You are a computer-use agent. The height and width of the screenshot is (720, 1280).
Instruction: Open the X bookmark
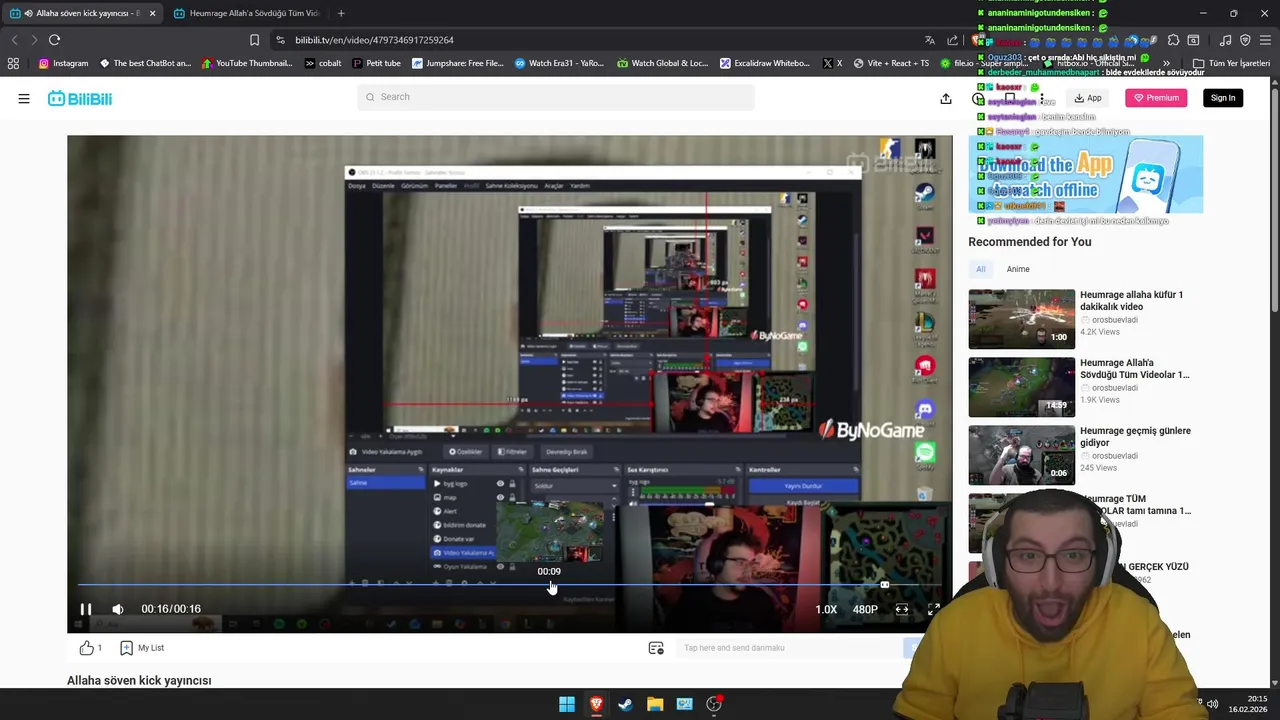833,63
